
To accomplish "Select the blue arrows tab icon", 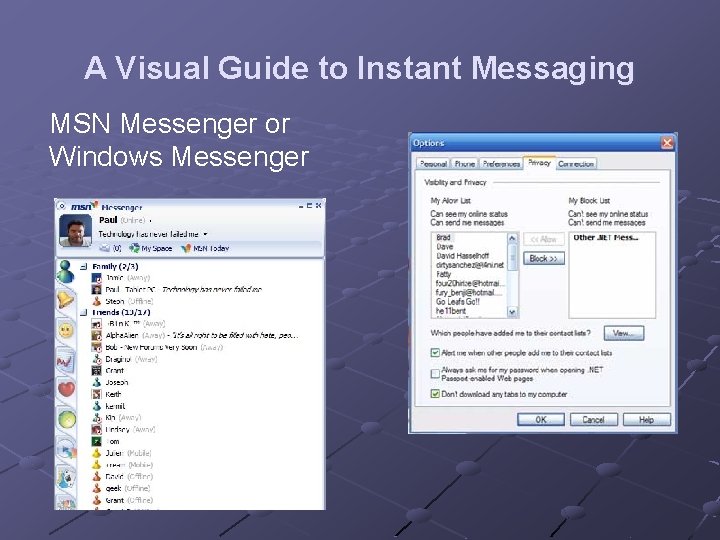I will coord(67,449).
